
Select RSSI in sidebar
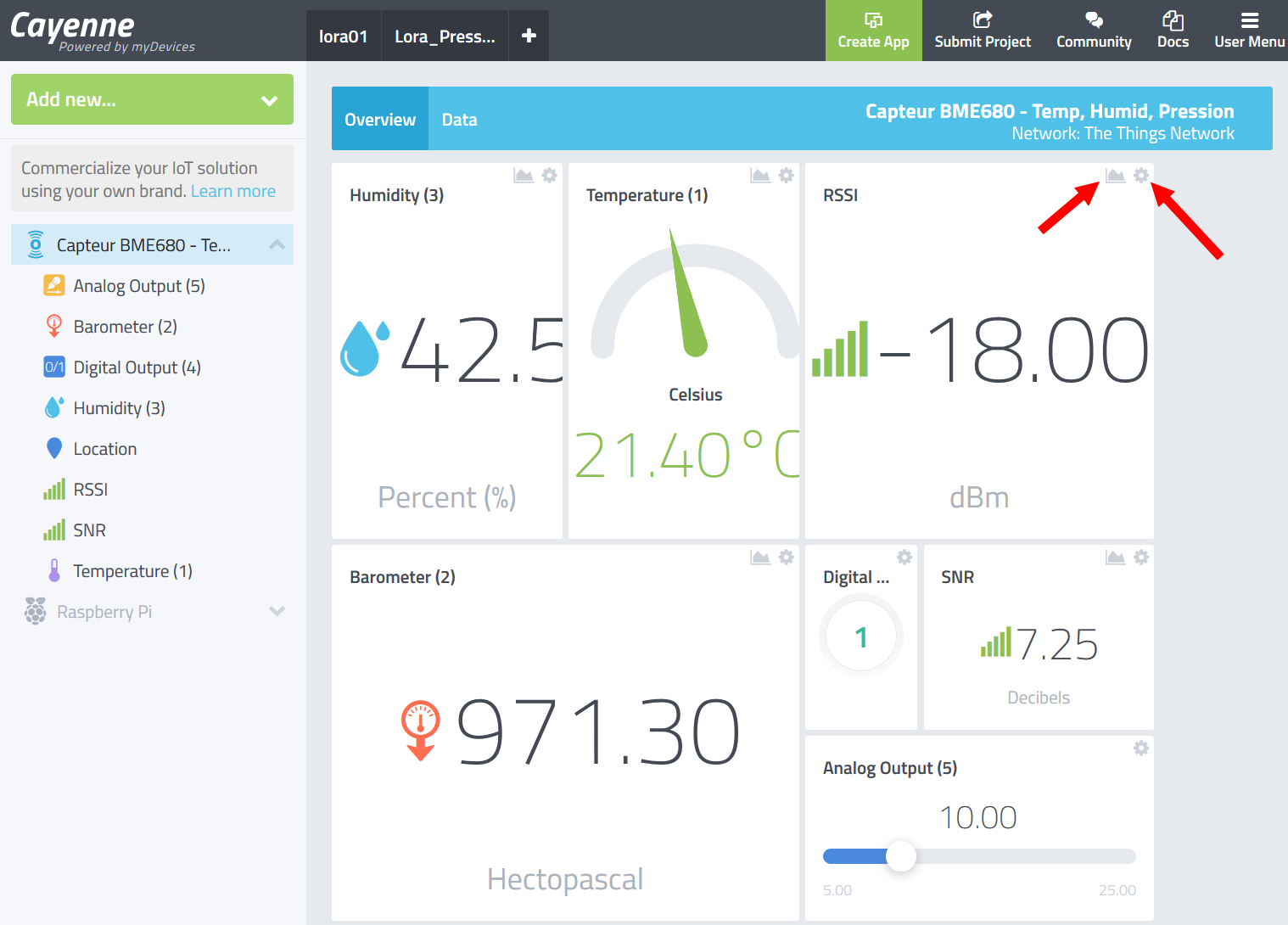91,490
